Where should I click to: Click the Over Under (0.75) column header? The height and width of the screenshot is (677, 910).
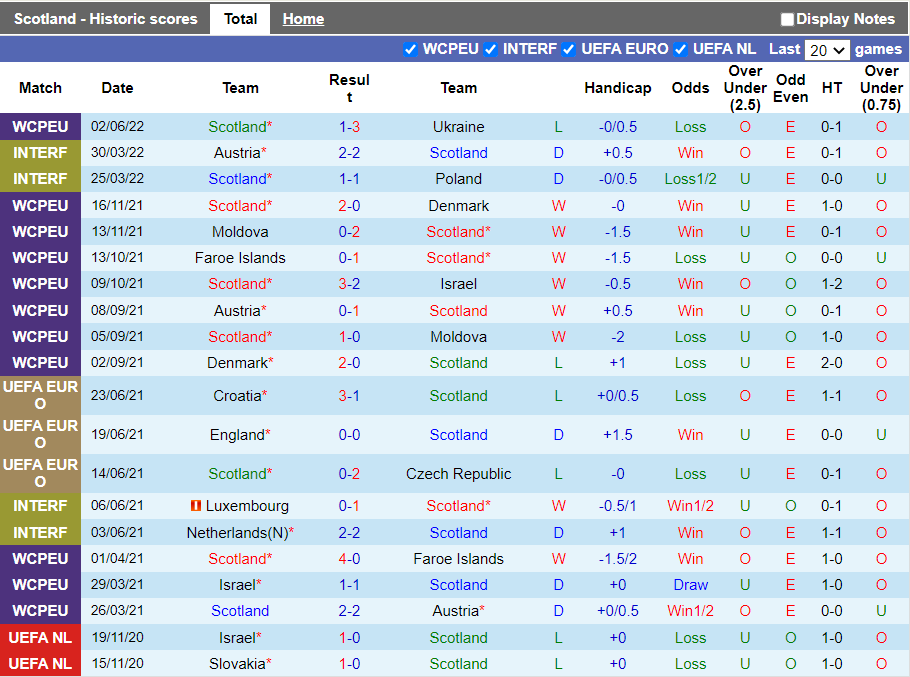881,88
